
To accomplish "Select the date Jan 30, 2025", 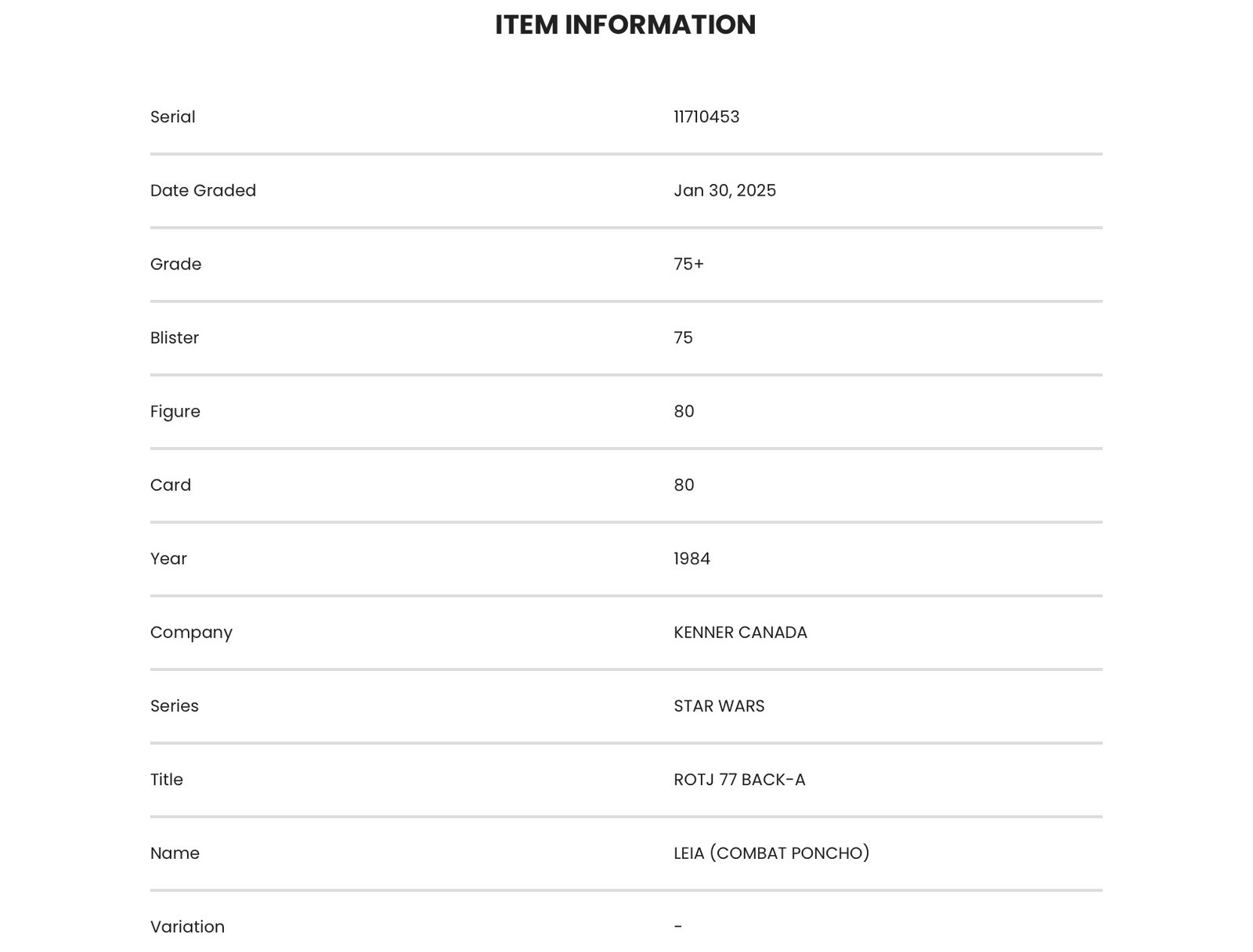I will tap(724, 190).
